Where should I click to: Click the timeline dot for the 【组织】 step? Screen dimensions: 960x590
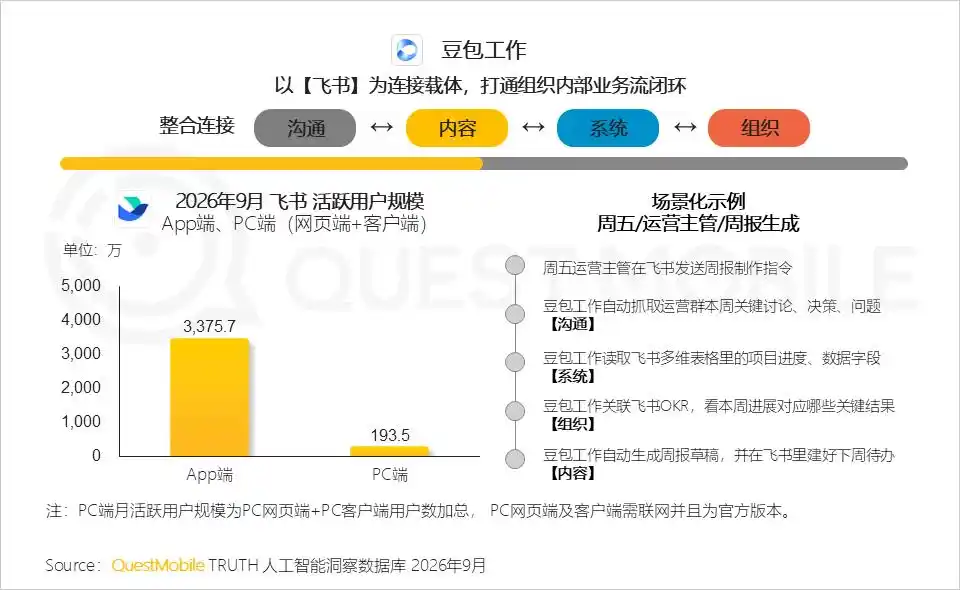515,410
